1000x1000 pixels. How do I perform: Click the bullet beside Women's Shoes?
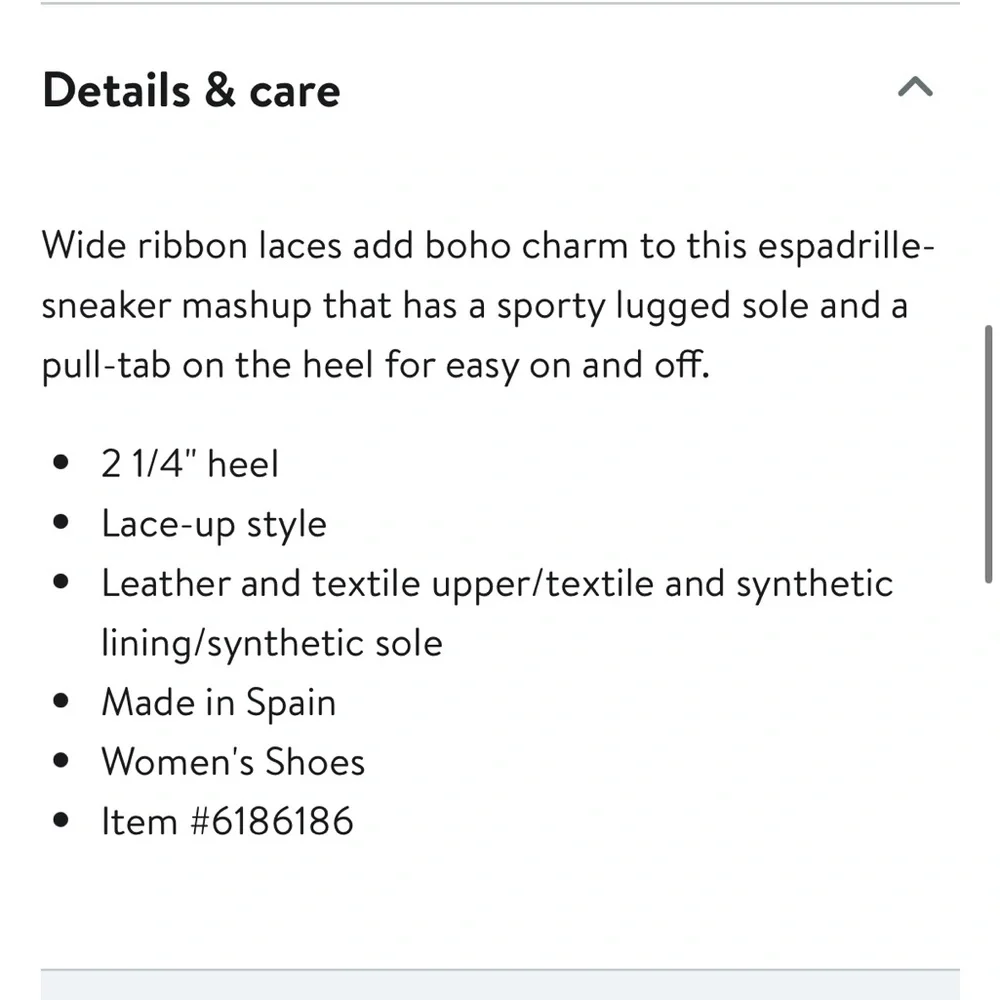pos(63,762)
